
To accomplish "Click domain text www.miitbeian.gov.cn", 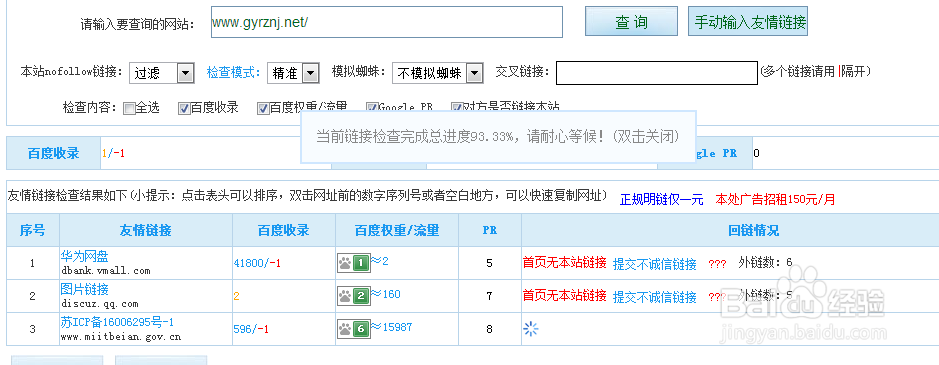I will tap(121, 337).
